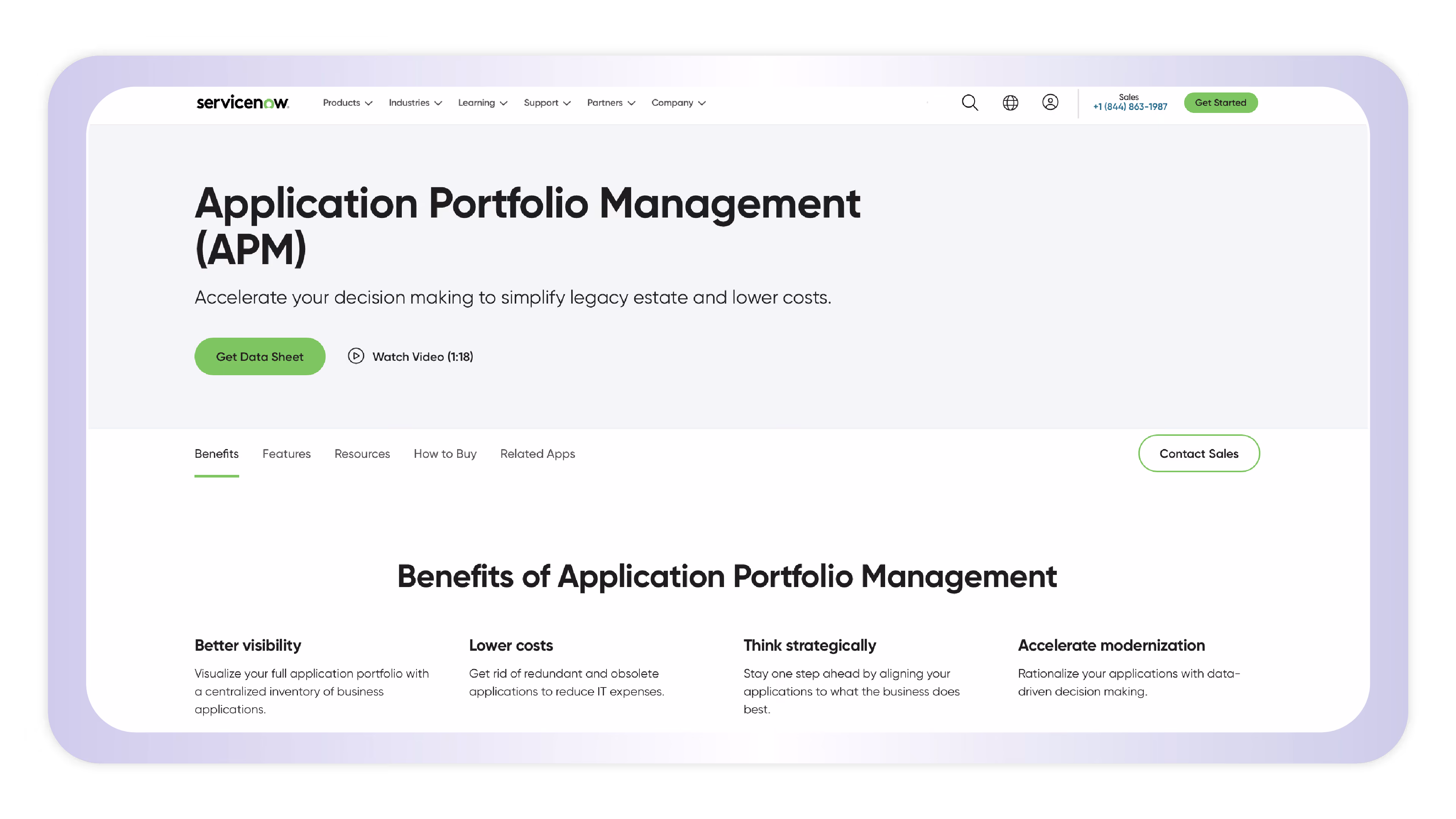Viewport: 1456px width, 819px height.
Task: Switch to the Related Apps tab
Action: (538, 454)
